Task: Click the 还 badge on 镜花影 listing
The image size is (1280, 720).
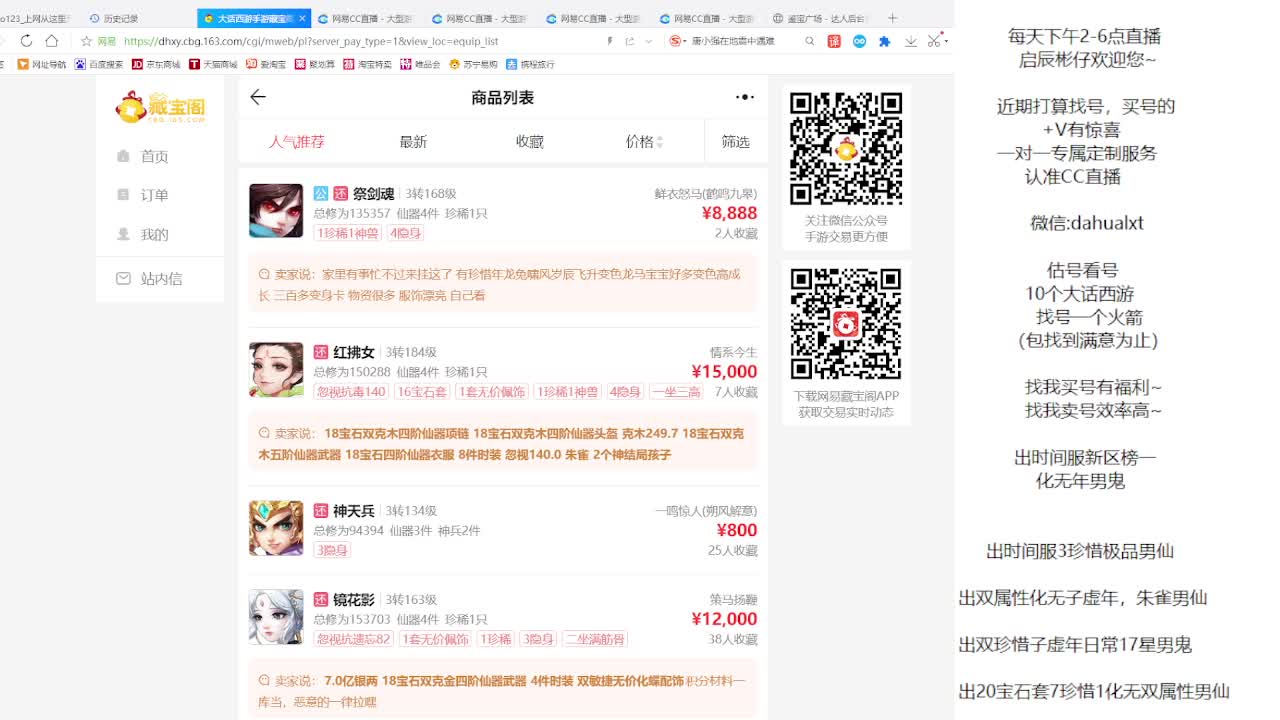Action: 321,600
